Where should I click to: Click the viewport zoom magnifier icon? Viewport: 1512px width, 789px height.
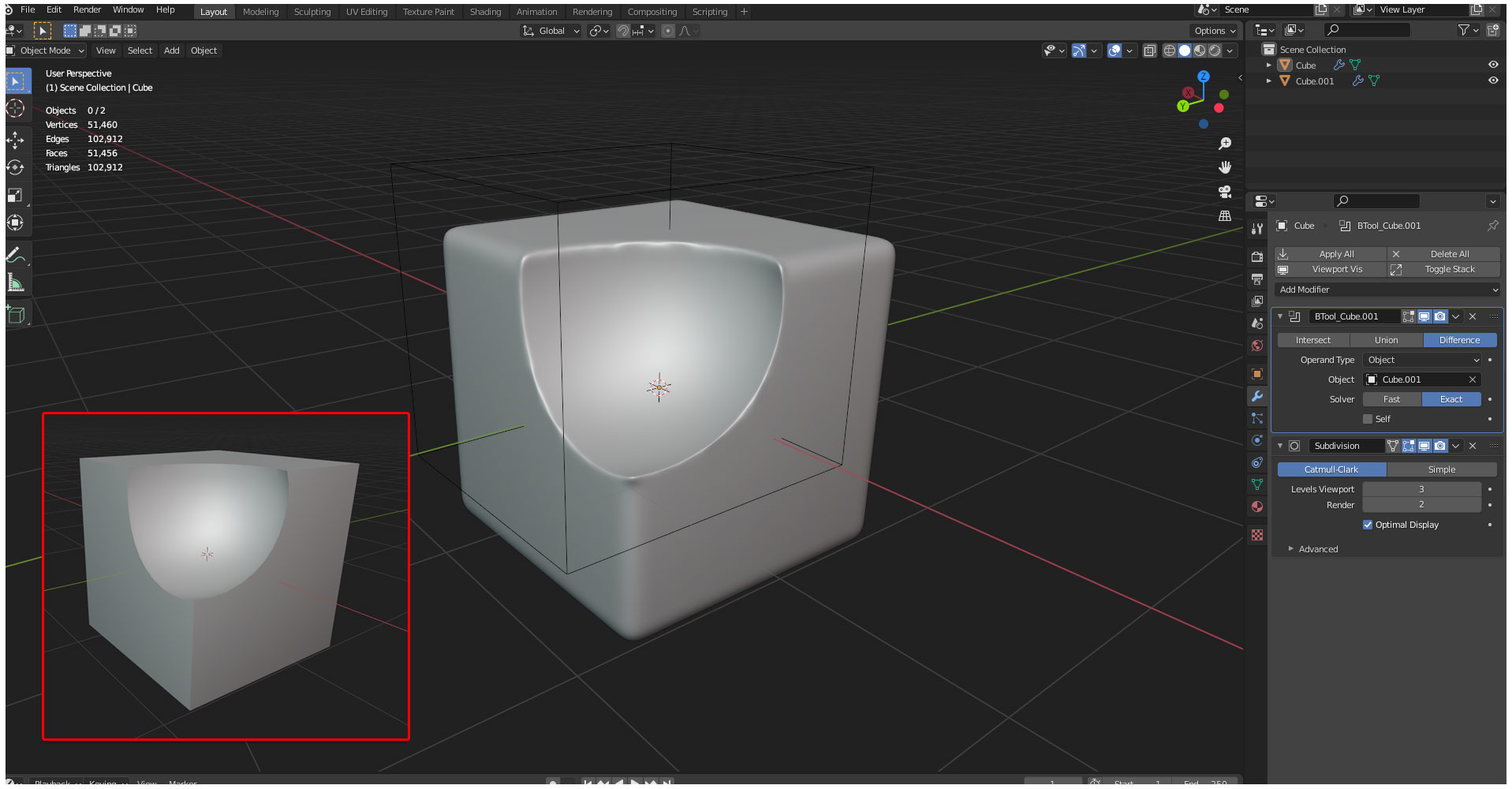[x=1225, y=144]
